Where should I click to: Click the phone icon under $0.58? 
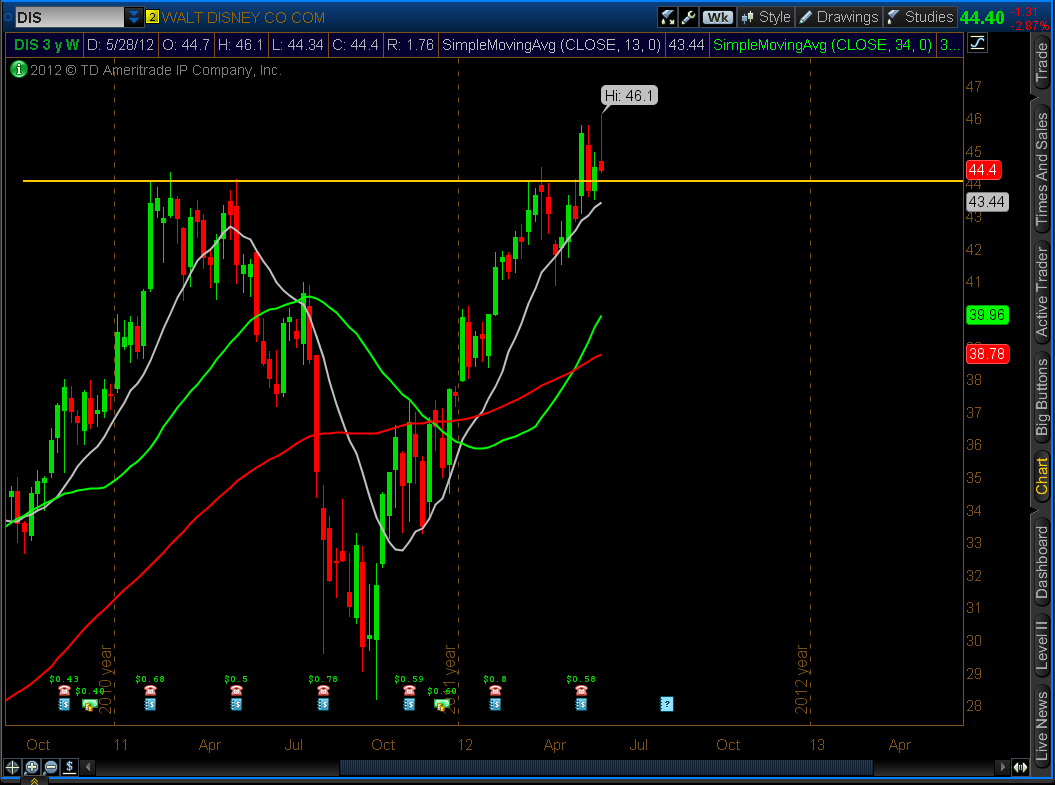pos(581,691)
